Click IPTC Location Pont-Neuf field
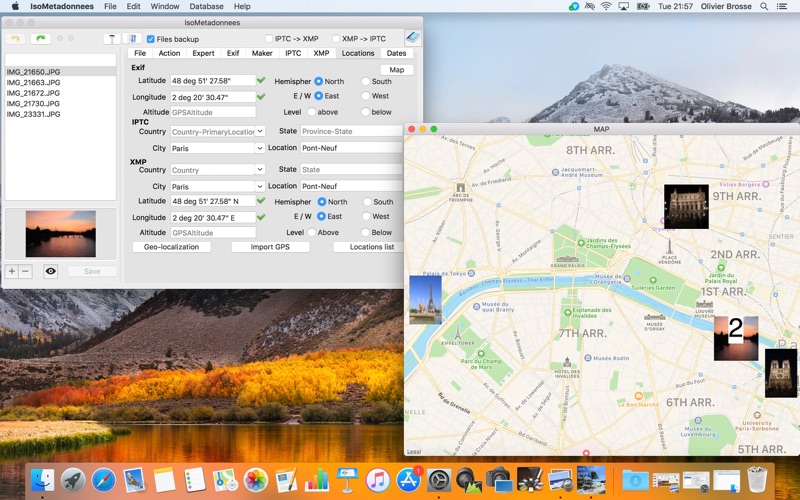The height and width of the screenshot is (500, 800). (352, 148)
